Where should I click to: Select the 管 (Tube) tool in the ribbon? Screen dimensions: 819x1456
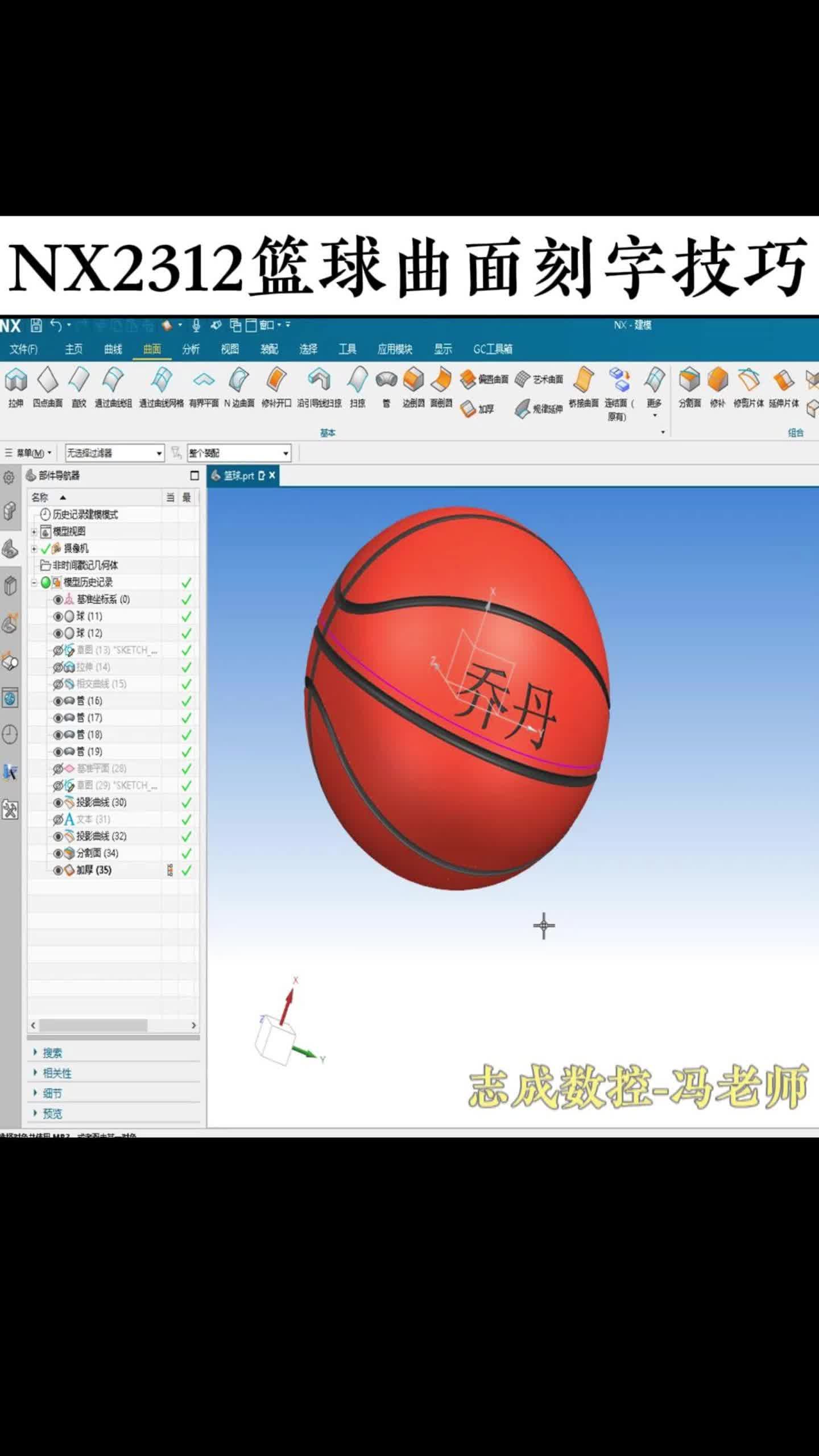[386, 387]
